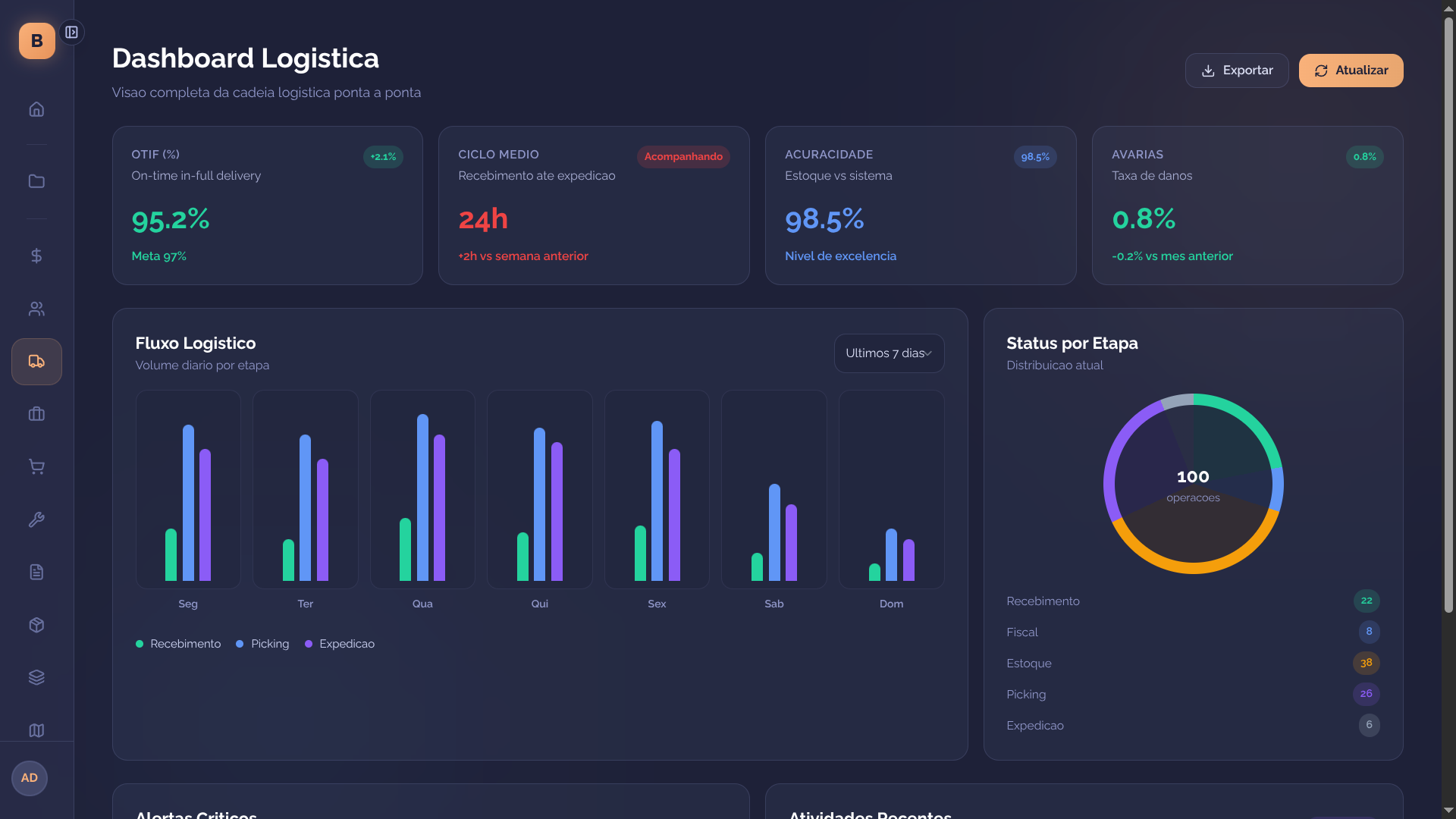Click the Dom bar chart column
This screenshot has width=1456, height=819.
click(x=892, y=490)
